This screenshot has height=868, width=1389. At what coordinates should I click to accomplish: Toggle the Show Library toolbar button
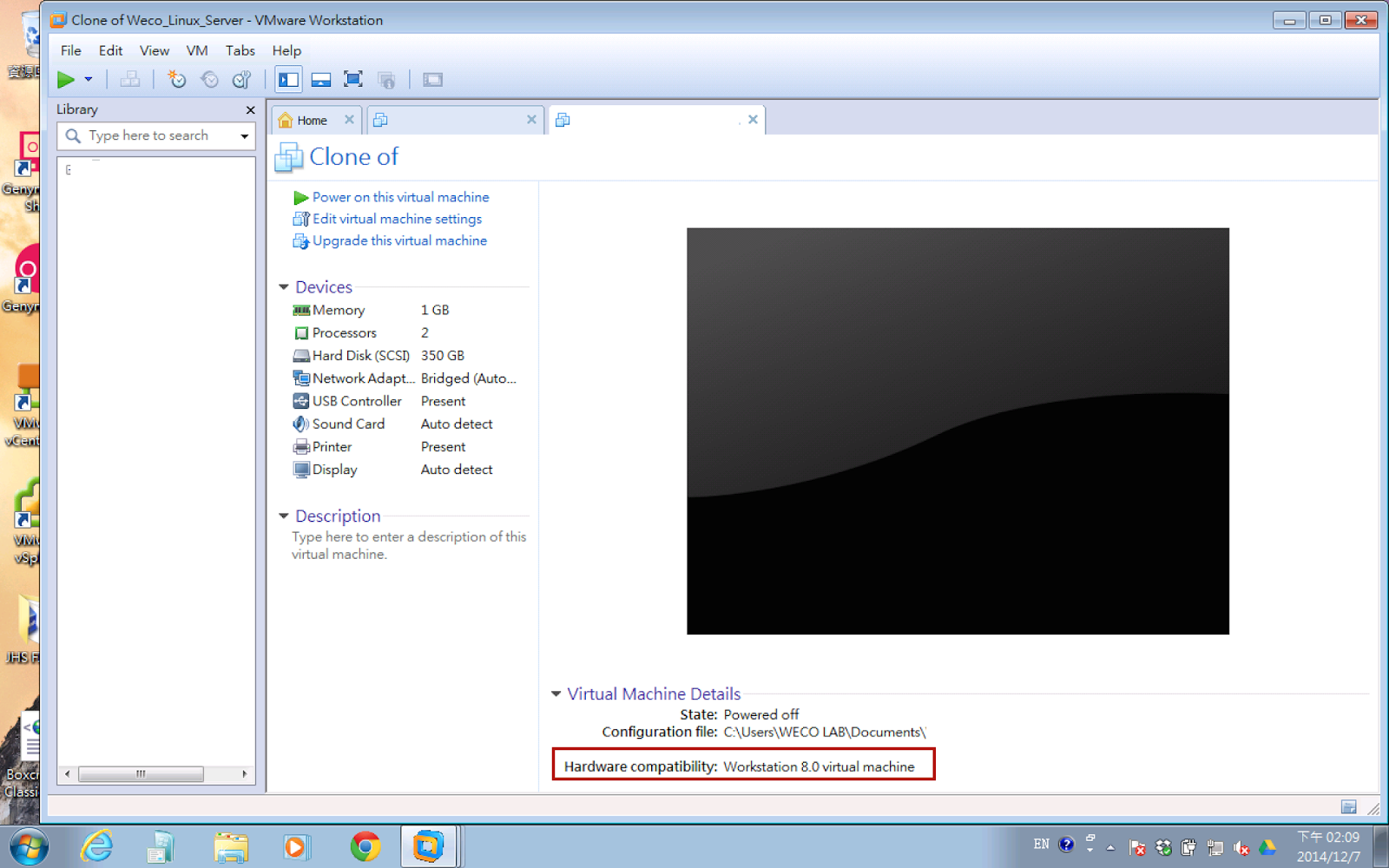coord(288,80)
